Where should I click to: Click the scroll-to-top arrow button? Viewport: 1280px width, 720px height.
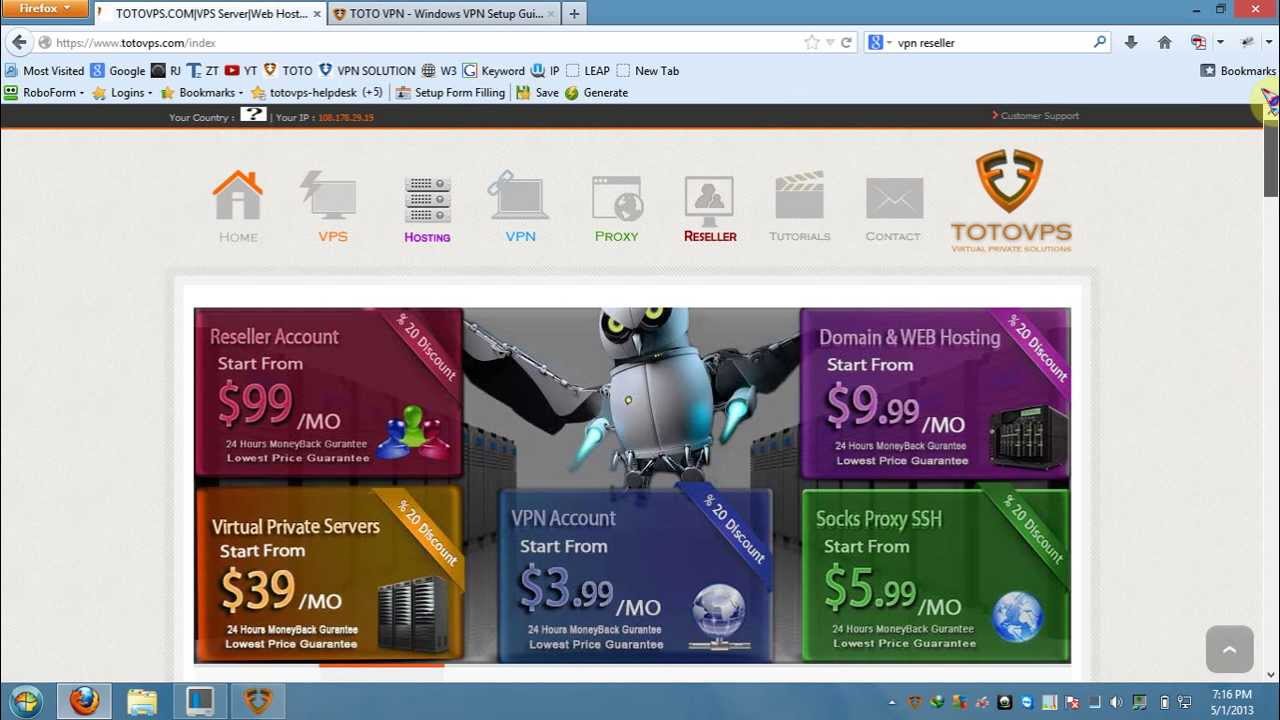pos(1229,651)
